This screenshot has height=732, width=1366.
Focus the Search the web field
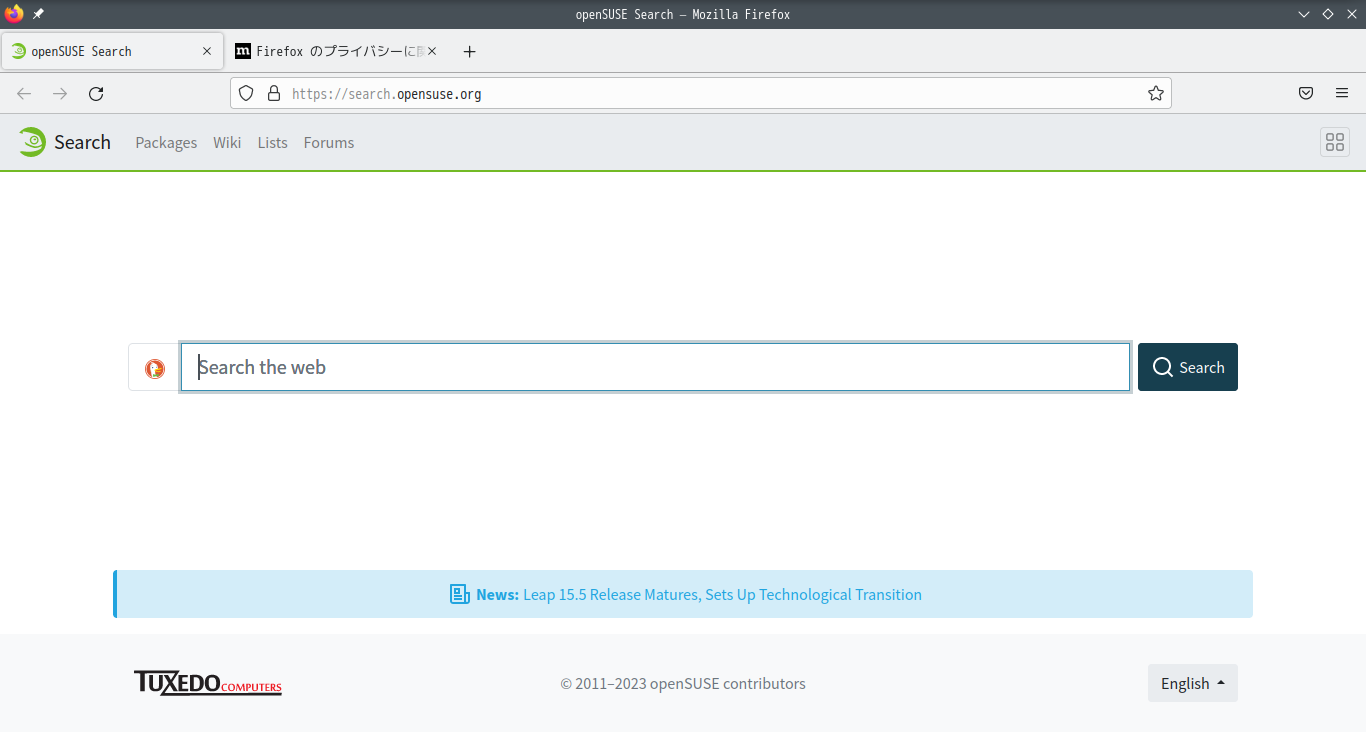[655, 367]
